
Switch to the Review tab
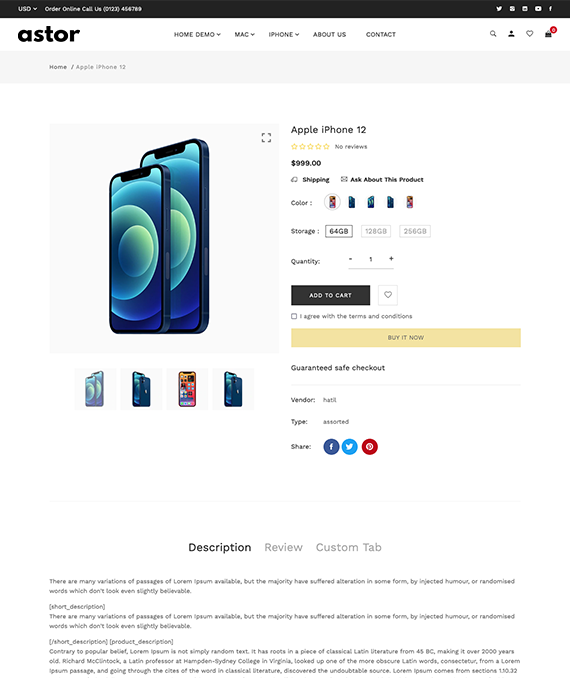(x=283, y=547)
